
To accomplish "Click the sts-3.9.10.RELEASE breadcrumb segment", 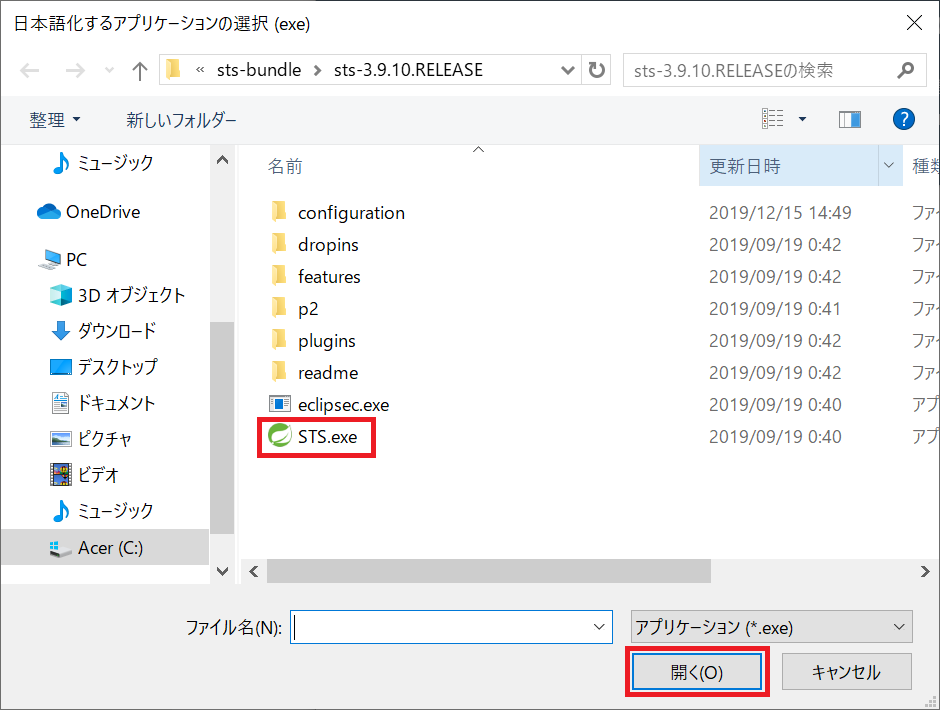I will [408, 70].
